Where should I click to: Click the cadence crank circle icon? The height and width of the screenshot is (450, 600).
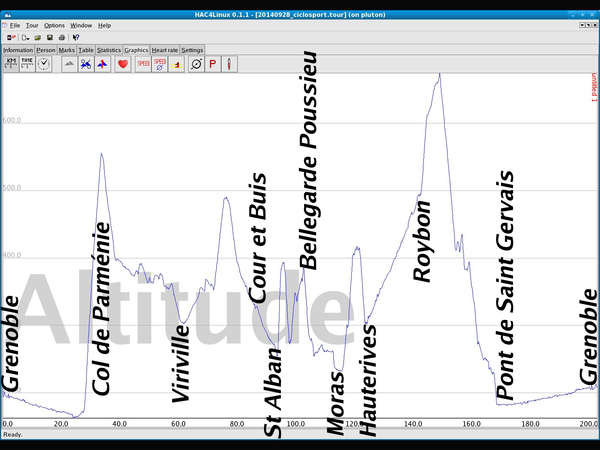[196, 63]
